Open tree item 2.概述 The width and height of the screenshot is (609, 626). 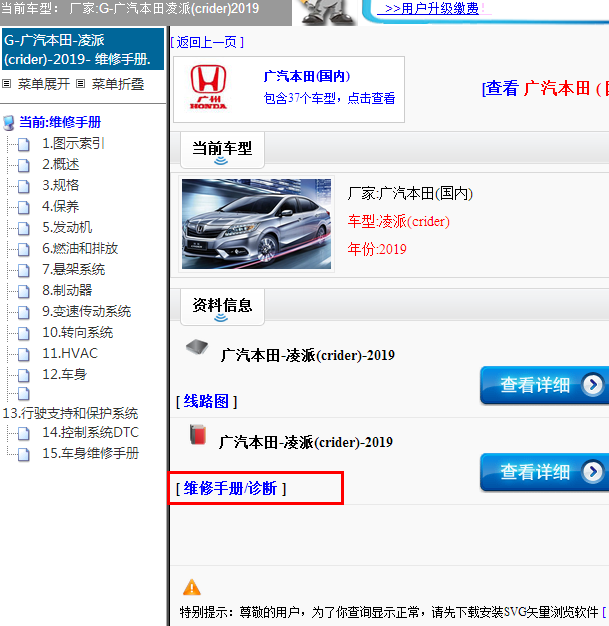(61, 164)
